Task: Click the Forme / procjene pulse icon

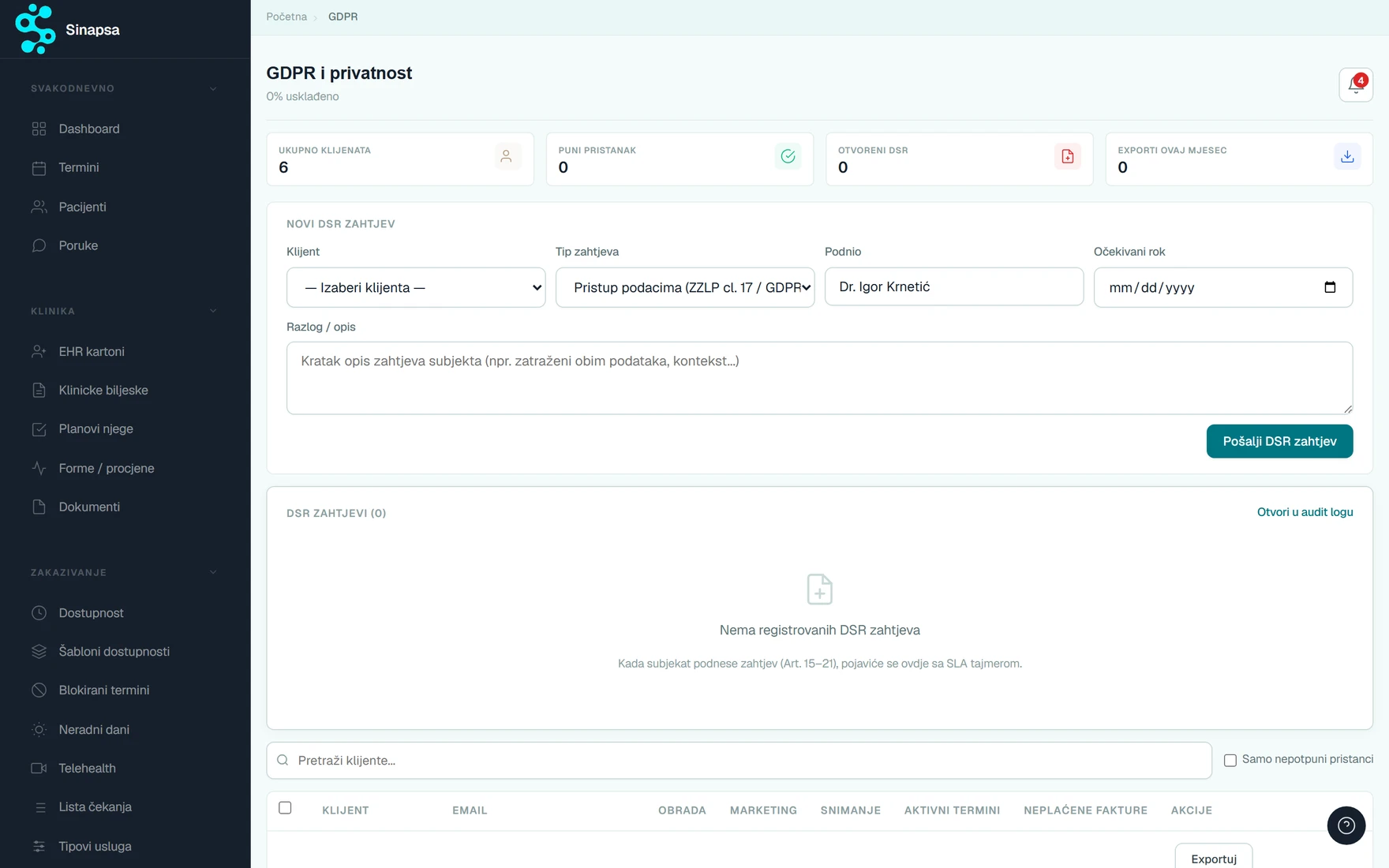Action: (x=39, y=468)
